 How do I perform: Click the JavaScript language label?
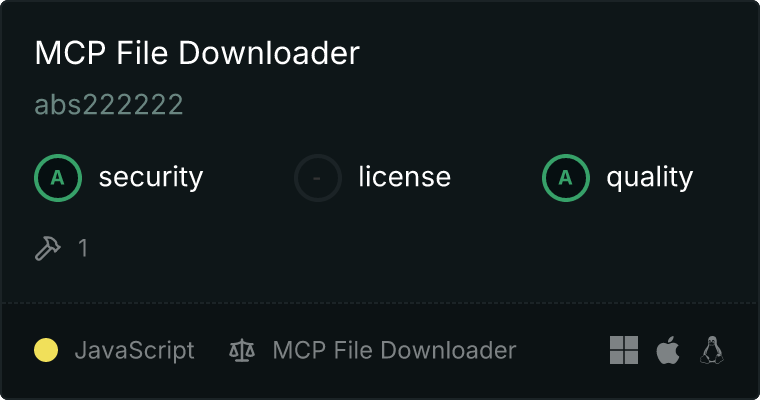click(135, 351)
